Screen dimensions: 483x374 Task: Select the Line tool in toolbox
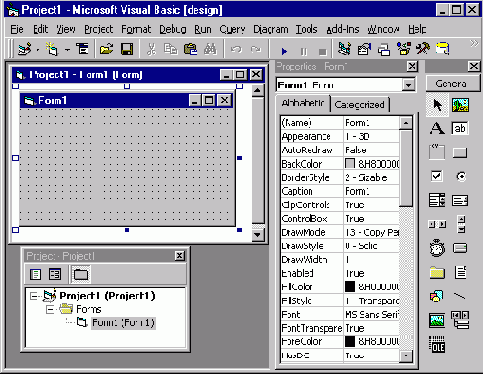[460, 296]
